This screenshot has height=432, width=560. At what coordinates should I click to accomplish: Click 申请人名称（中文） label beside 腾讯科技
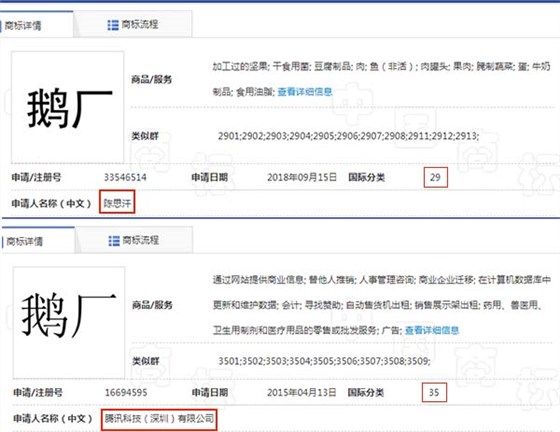[53, 418]
